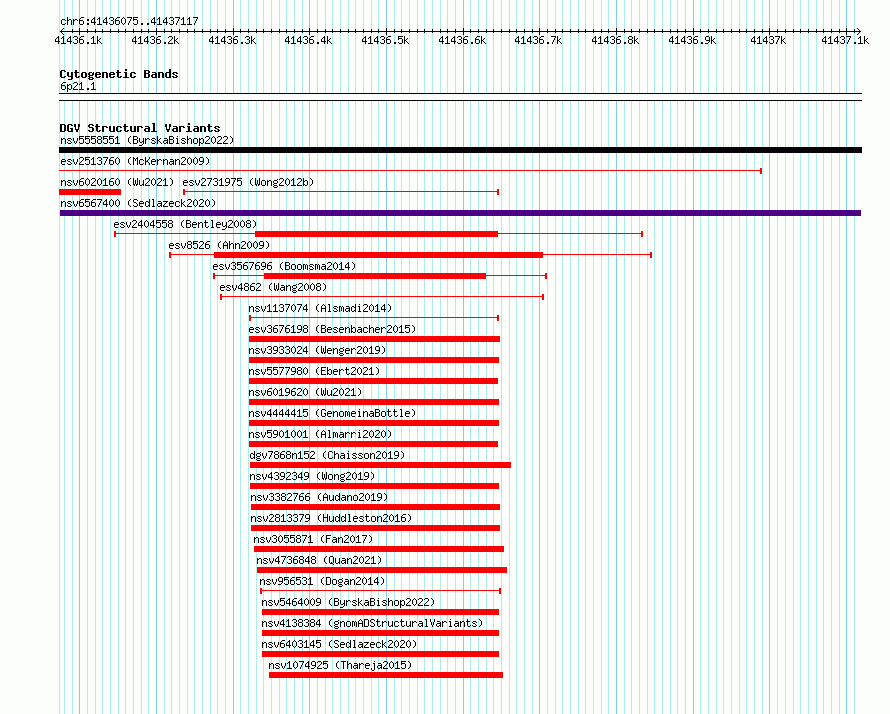Open nsv6019620 (Wu2021) label

305,392
